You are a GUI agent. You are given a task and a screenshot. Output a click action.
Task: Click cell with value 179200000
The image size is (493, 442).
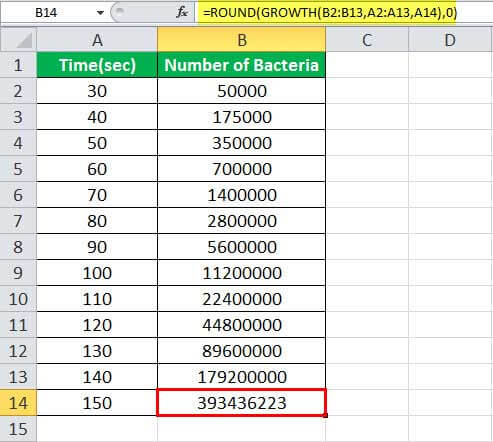tap(242, 377)
